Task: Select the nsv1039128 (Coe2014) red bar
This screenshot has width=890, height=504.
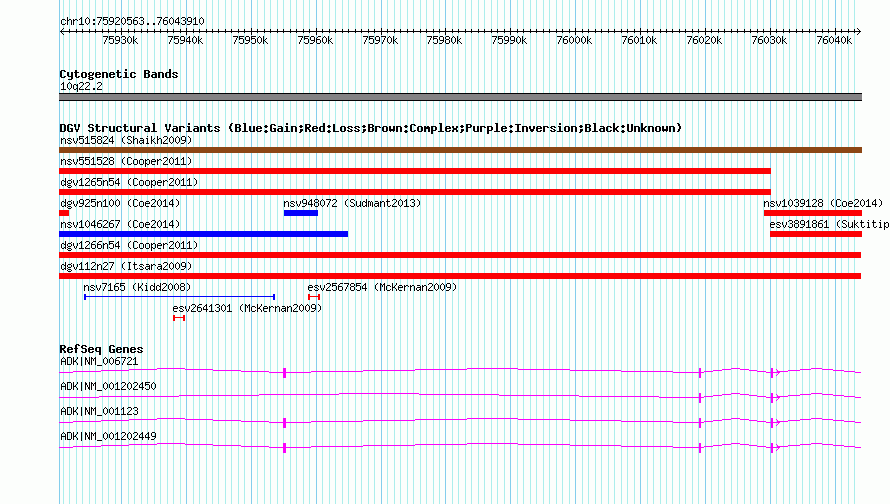Action: point(813,213)
